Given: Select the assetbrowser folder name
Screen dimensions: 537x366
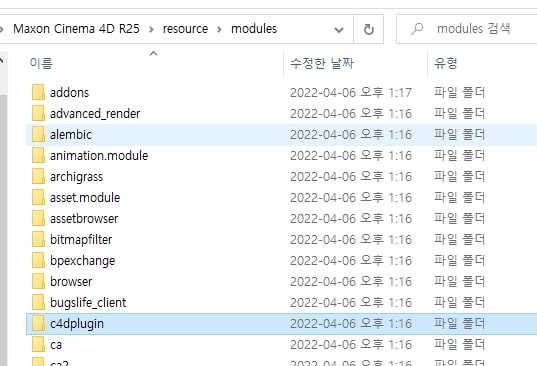Looking at the screenshot, I should (84, 219).
